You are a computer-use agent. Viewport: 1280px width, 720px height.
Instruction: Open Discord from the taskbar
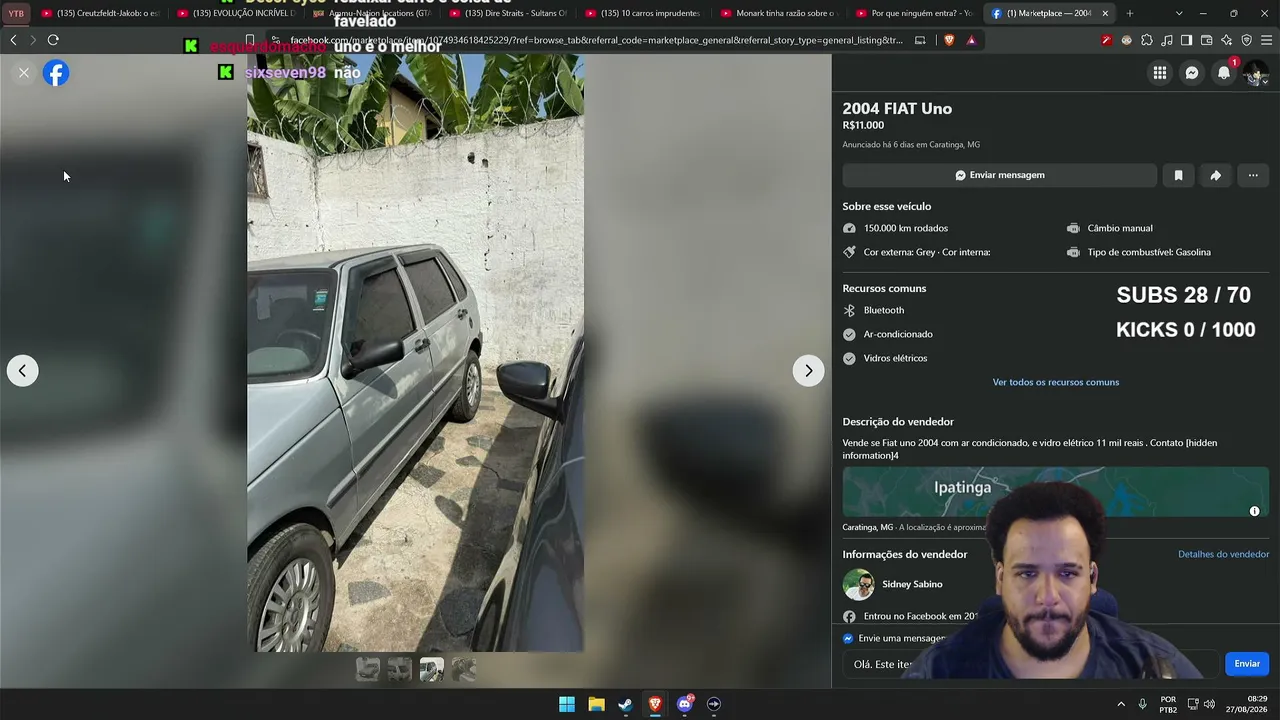(x=685, y=704)
